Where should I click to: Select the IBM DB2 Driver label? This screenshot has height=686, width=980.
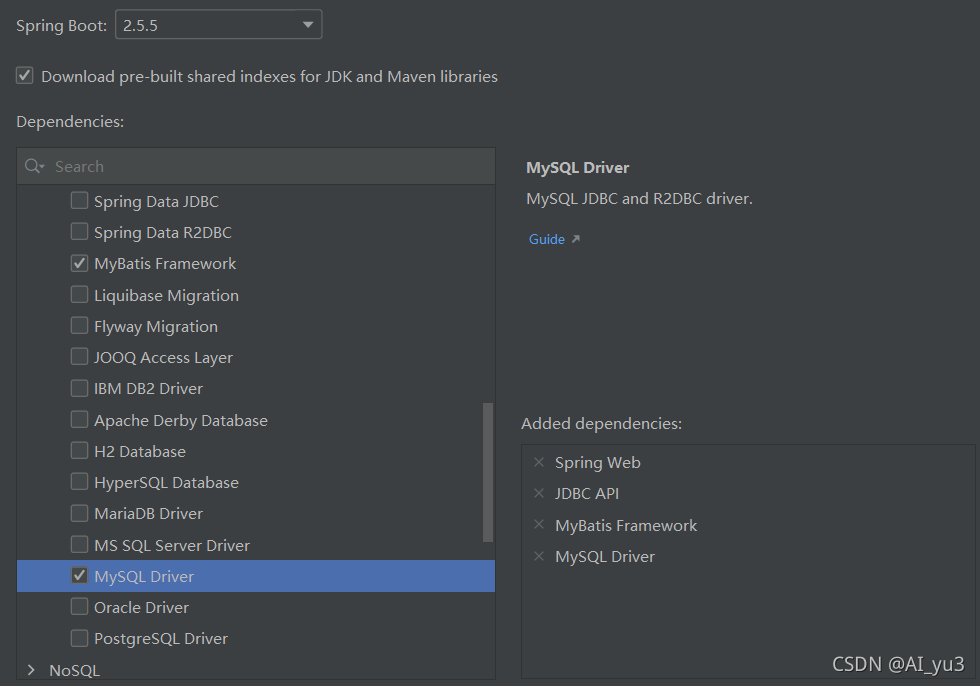point(148,389)
